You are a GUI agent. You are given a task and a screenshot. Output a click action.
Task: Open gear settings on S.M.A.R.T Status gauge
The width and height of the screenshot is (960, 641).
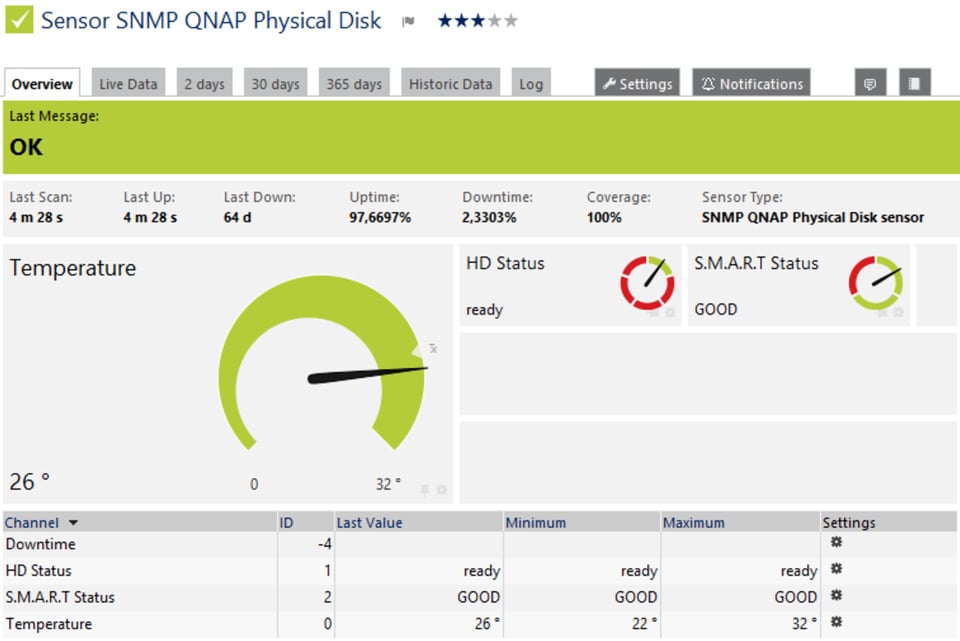click(898, 314)
